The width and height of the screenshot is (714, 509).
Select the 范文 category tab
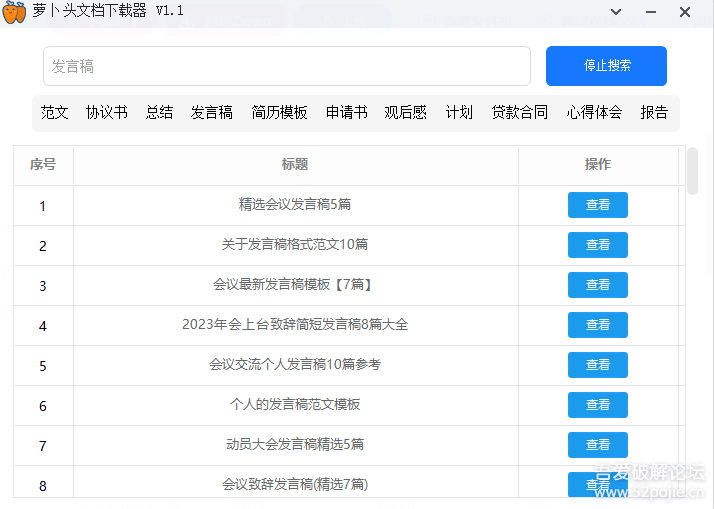55,113
